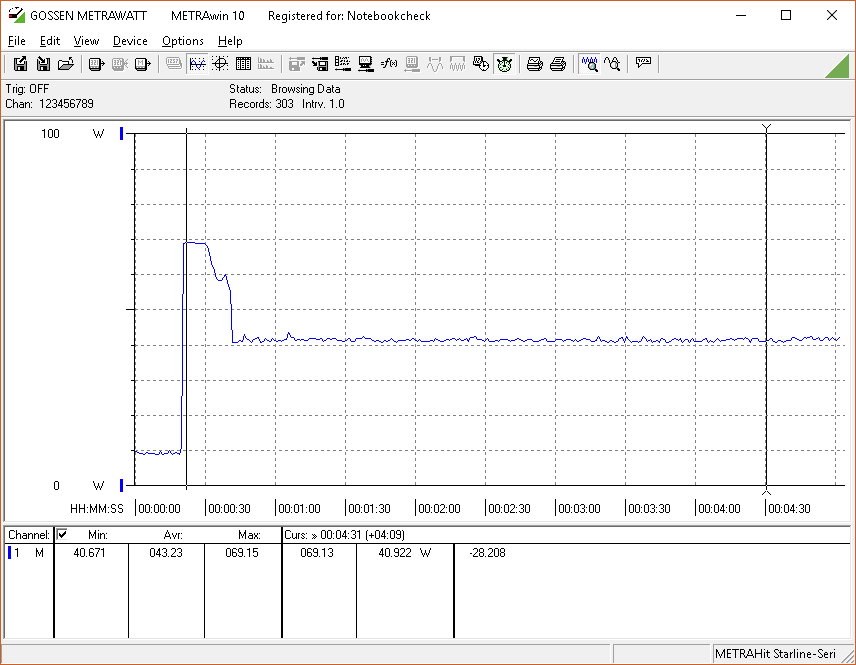Click the left printer toolbar icon
This screenshot has width=856, height=665.
(535, 64)
